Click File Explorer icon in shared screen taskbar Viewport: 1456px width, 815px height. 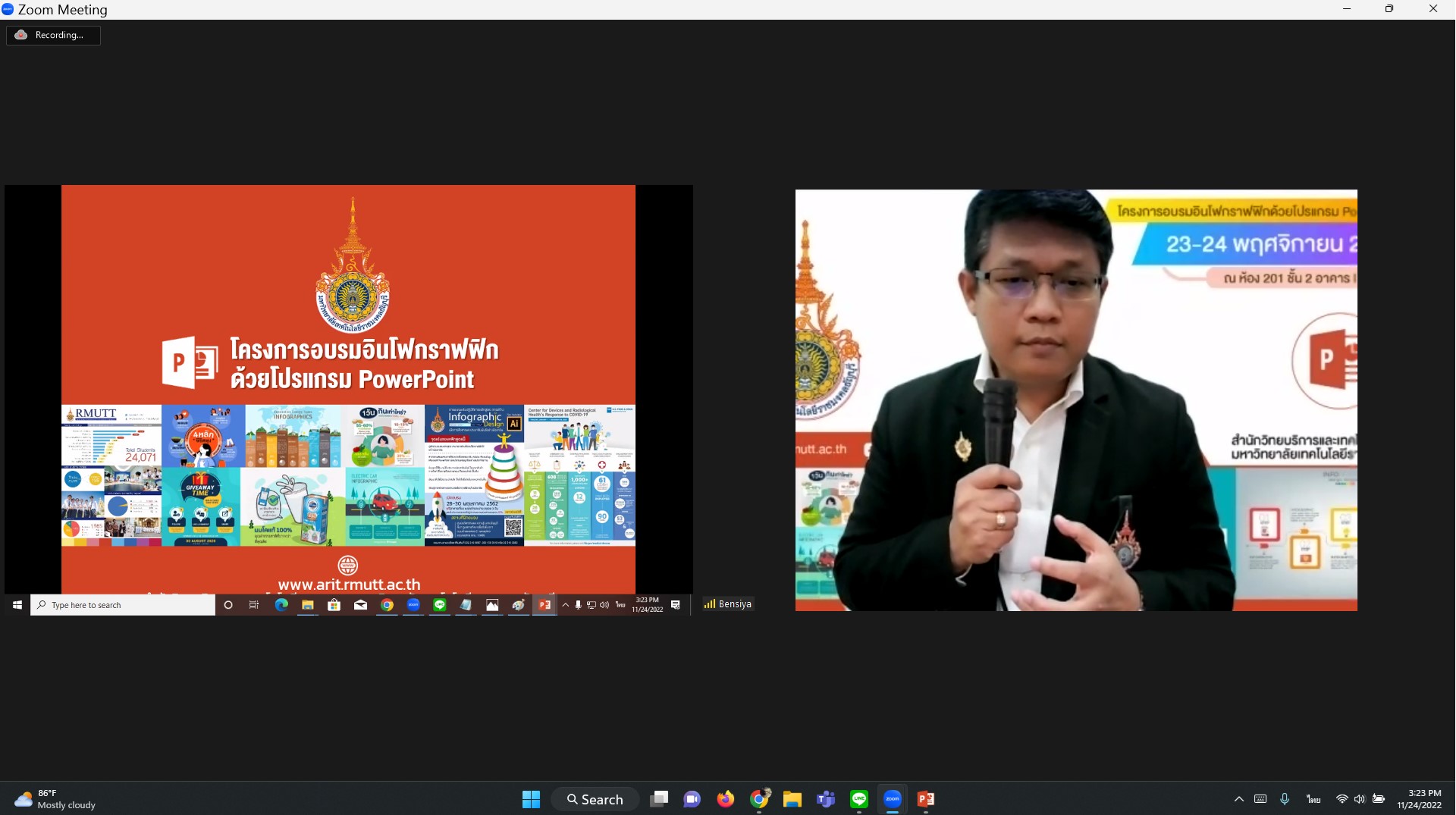coord(308,605)
